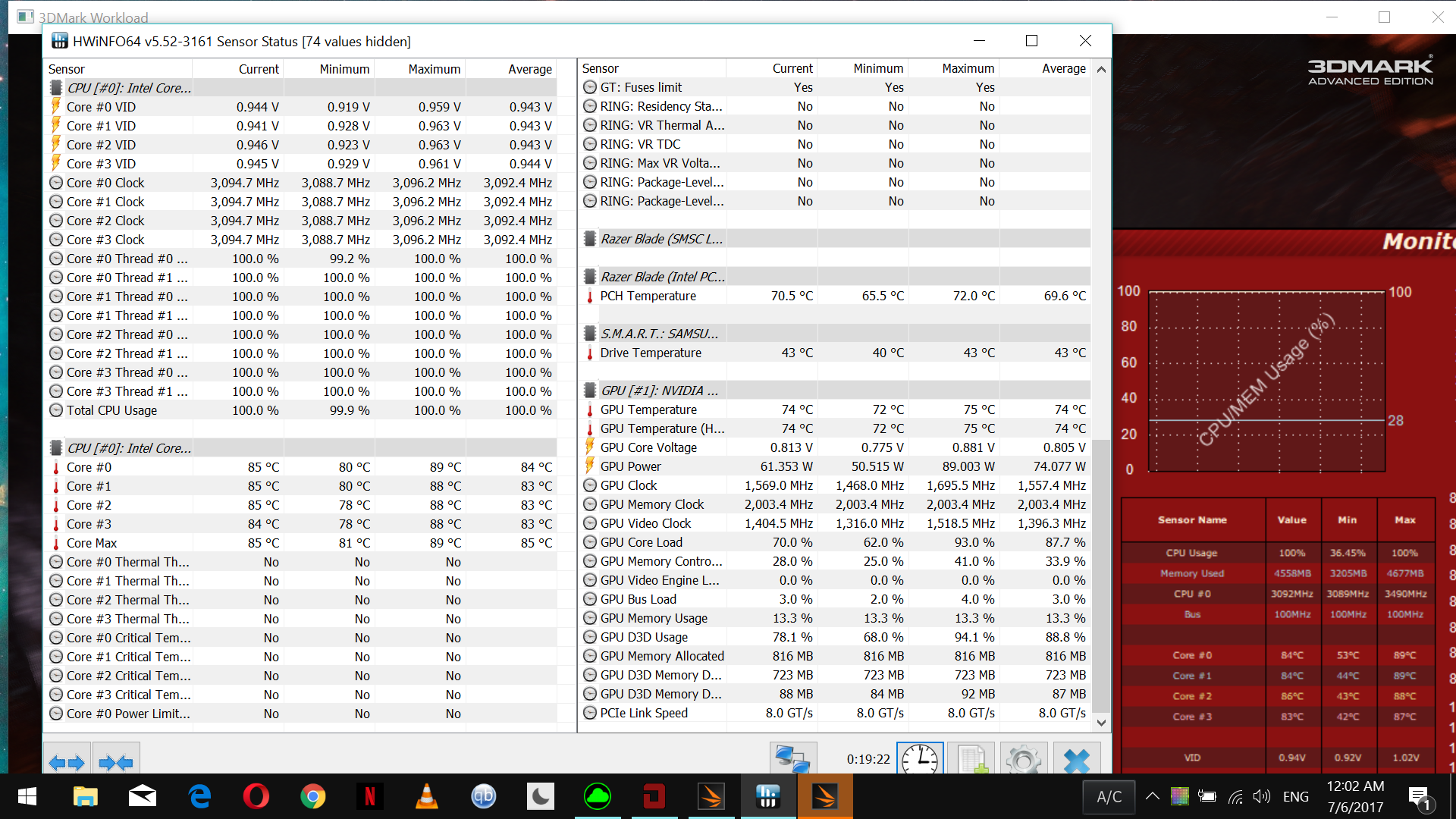The height and width of the screenshot is (819, 1456).
Task: Start logging with the log file icon
Action: tap(971, 759)
